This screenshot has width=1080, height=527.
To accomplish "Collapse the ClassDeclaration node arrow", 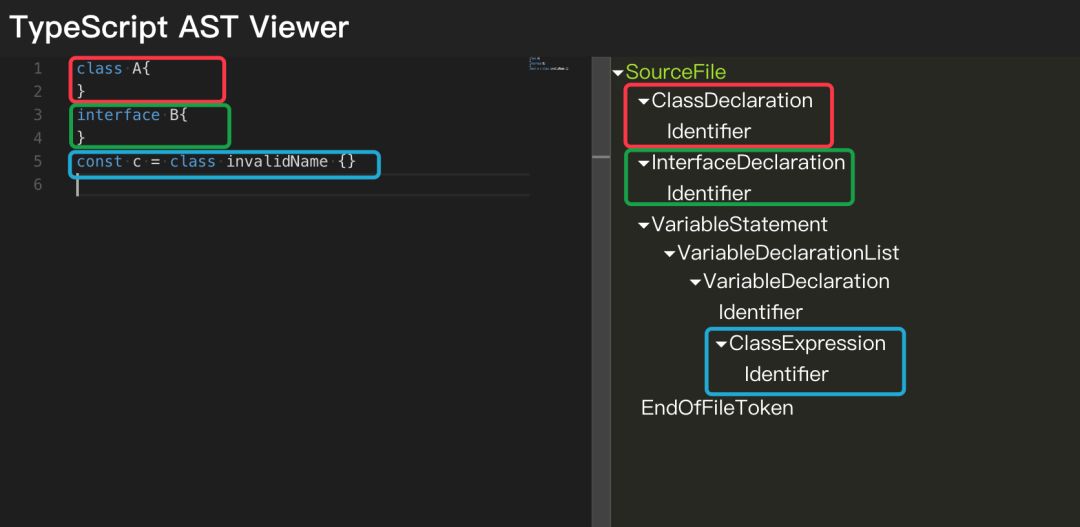I will 643,102.
